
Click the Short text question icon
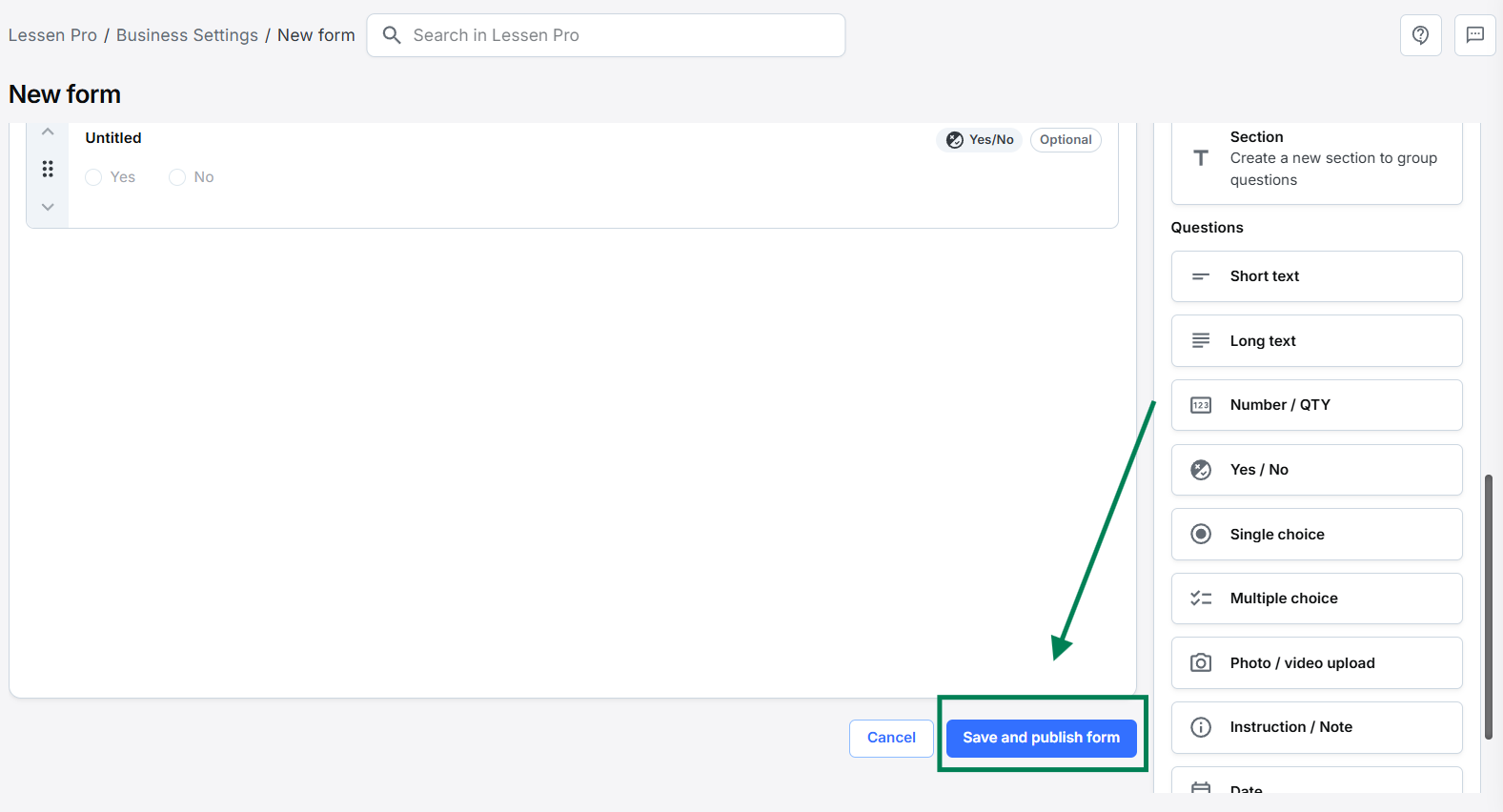(x=1201, y=276)
